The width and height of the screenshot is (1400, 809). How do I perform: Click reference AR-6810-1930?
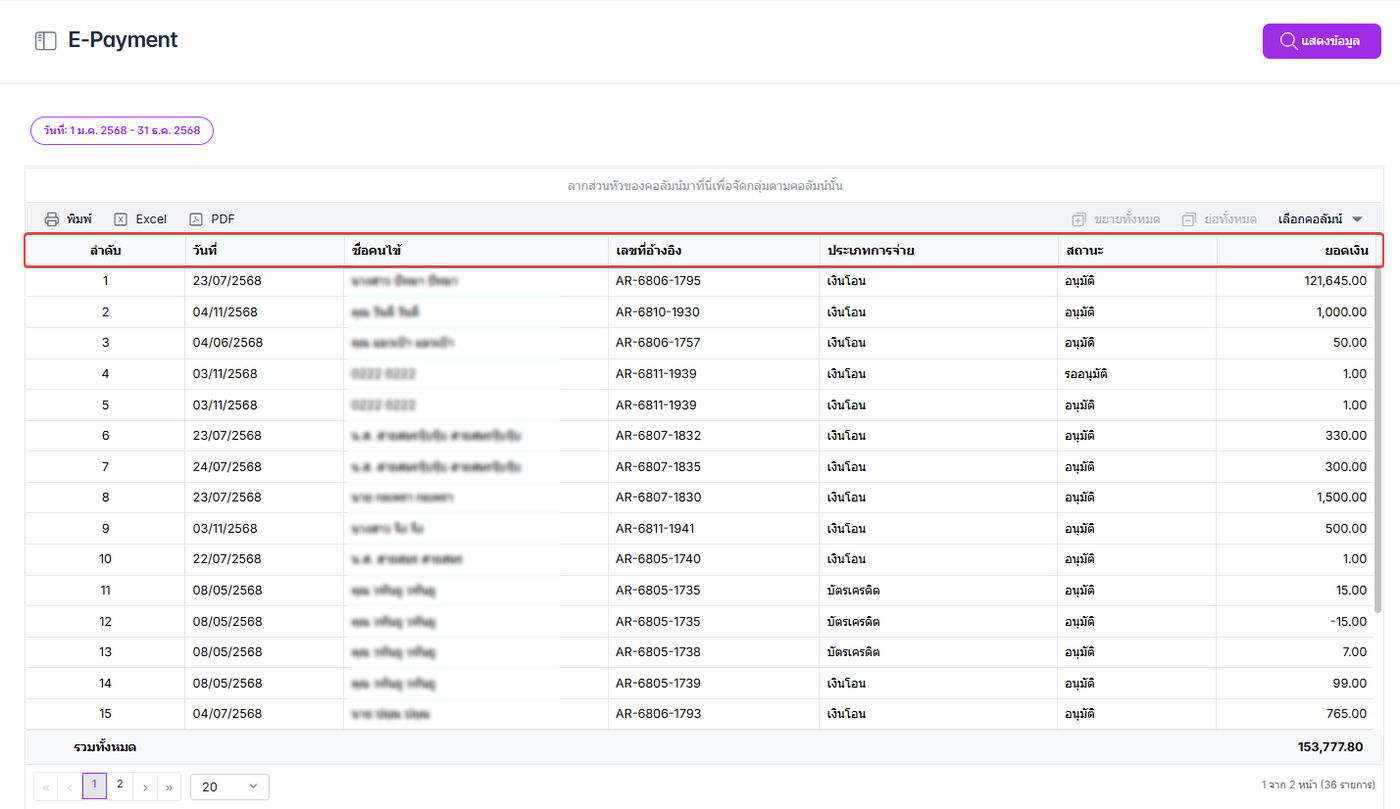[658, 312]
